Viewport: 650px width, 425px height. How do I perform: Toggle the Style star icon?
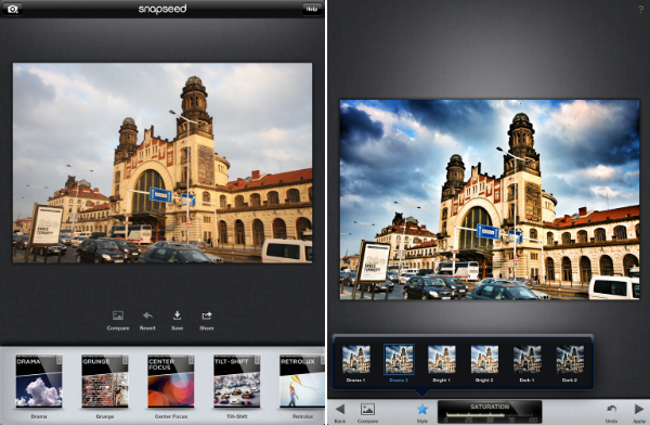(x=422, y=412)
